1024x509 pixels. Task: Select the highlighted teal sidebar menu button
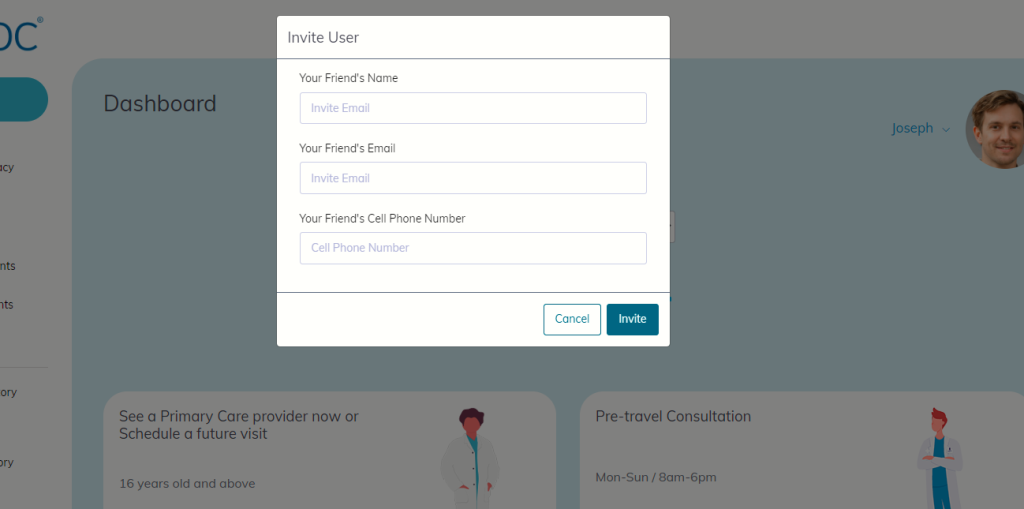[24, 99]
